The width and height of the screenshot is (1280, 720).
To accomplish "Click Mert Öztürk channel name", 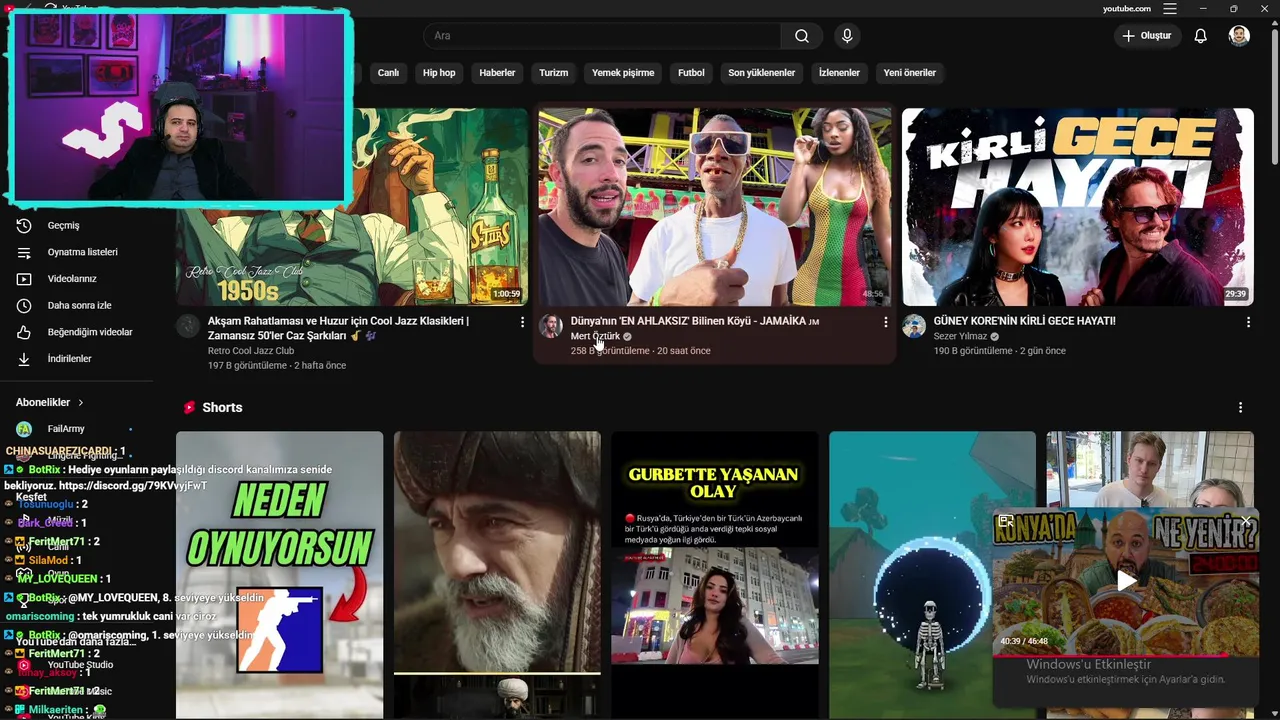I will (x=595, y=337).
